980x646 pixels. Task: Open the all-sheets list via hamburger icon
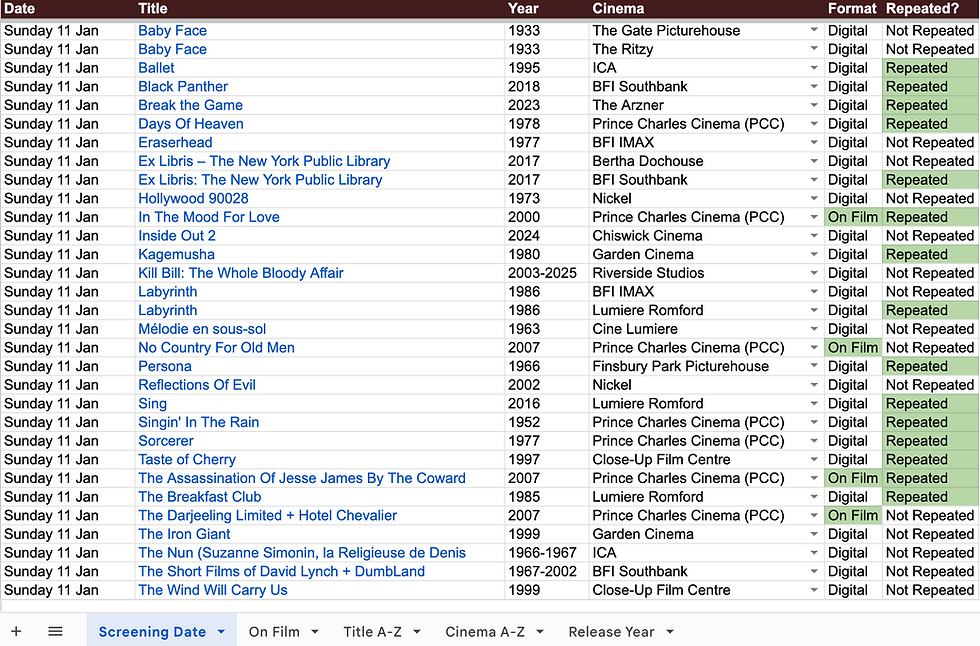pyautogui.click(x=55, y=631)
